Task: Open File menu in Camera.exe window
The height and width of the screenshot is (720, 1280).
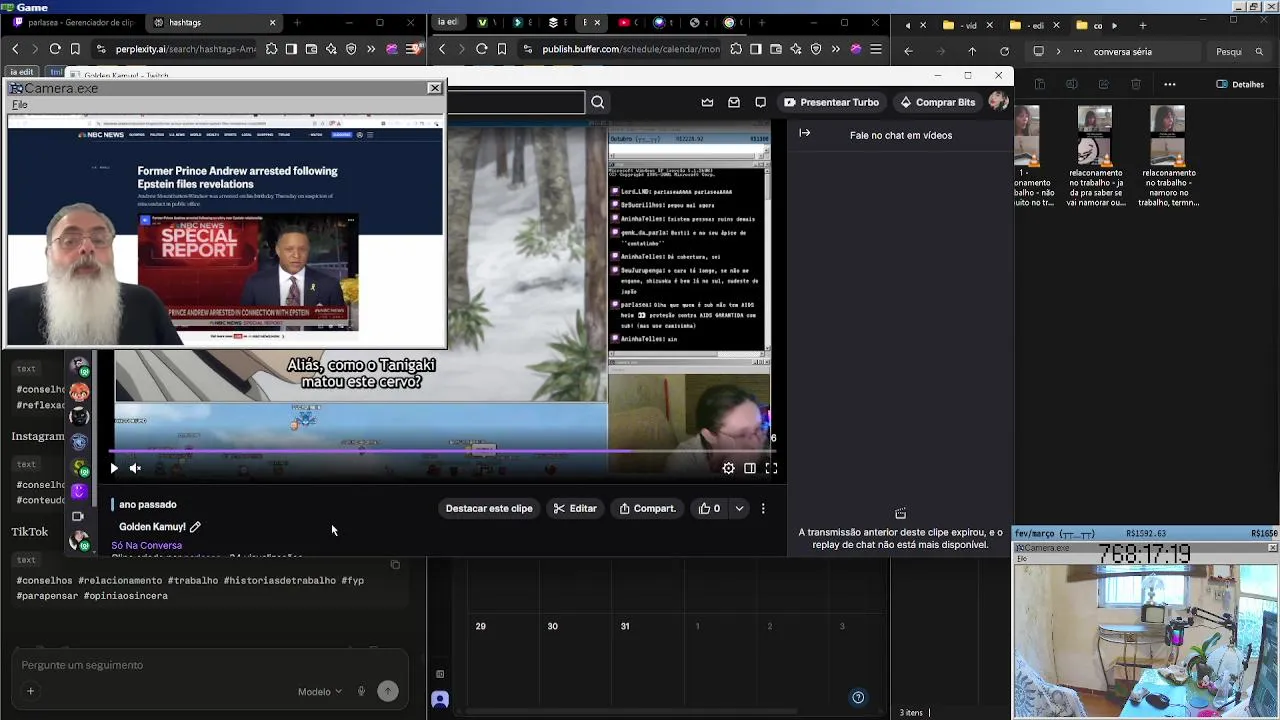Action: [x=20, y=105]
